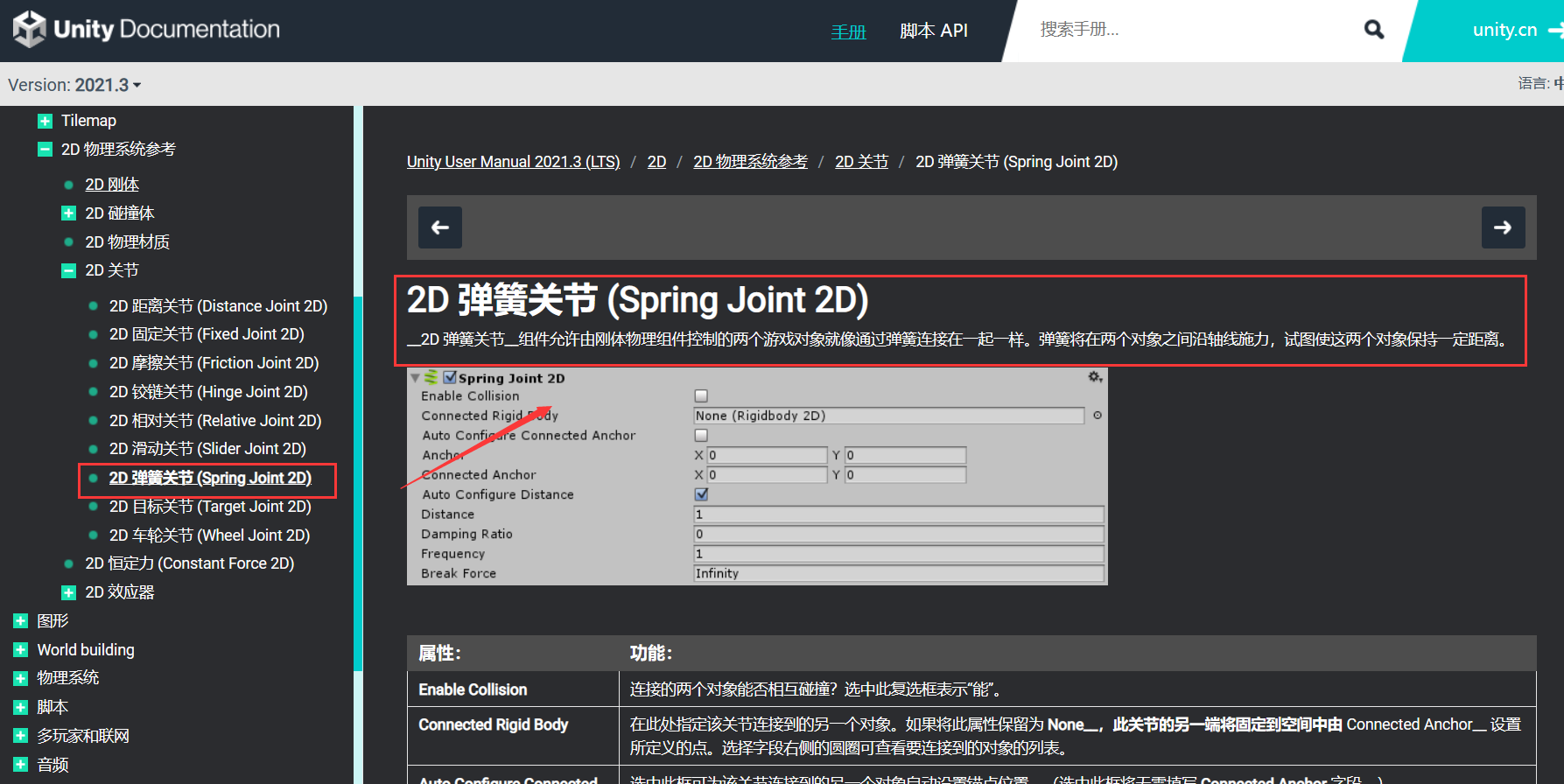The image size is (1564, 784).
Task: Click Enable Collision table cell
Action: (x=513, y=689)
